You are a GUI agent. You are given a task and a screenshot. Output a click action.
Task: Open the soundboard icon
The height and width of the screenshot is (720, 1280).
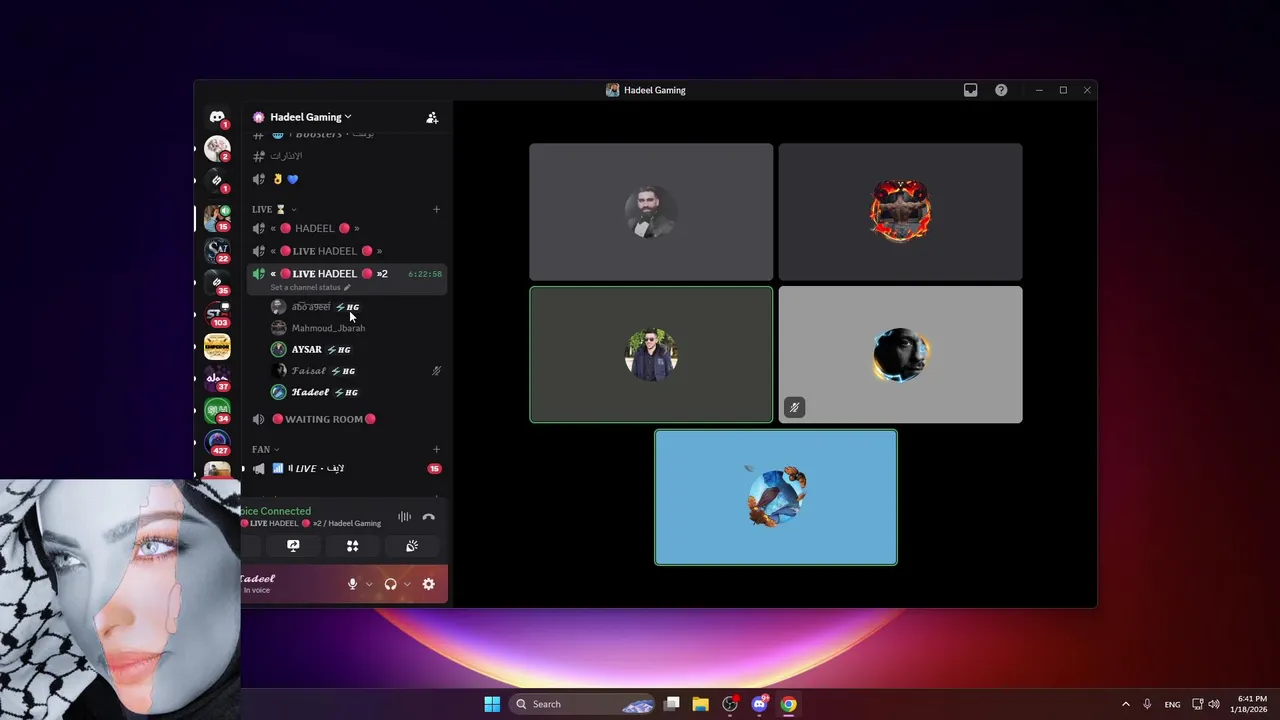click(x=412, y=546)
